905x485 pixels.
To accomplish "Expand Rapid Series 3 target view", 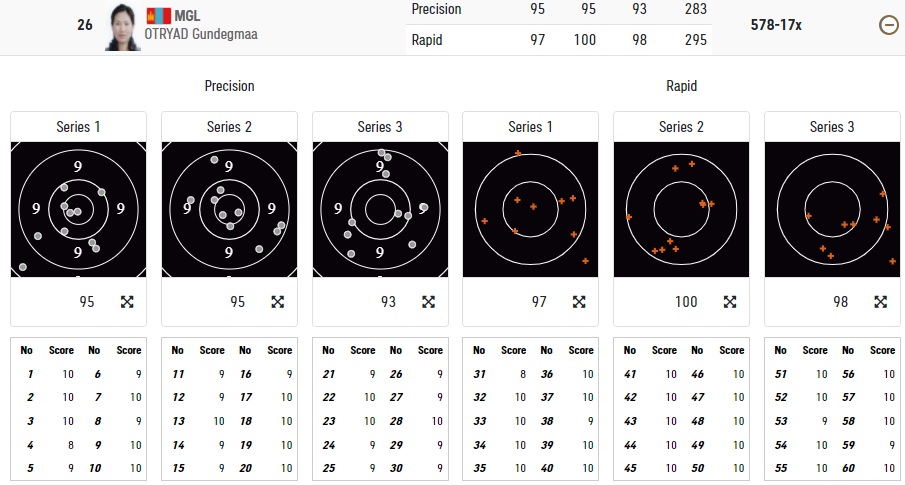I will (x=881, y=302).
